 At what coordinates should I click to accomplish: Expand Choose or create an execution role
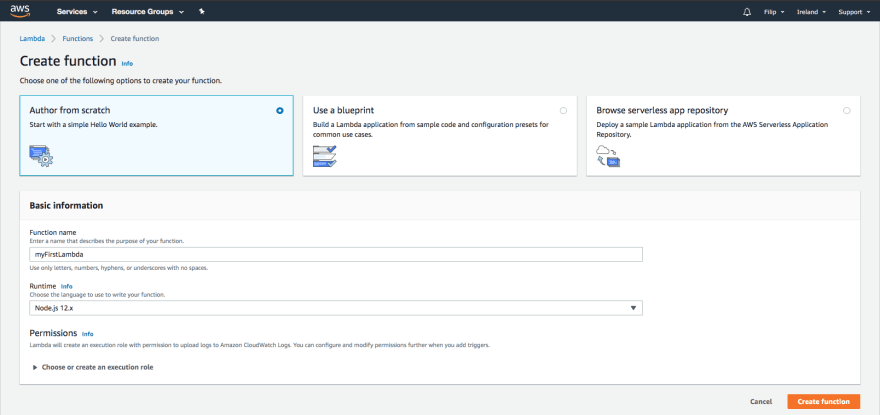(93, 367)
